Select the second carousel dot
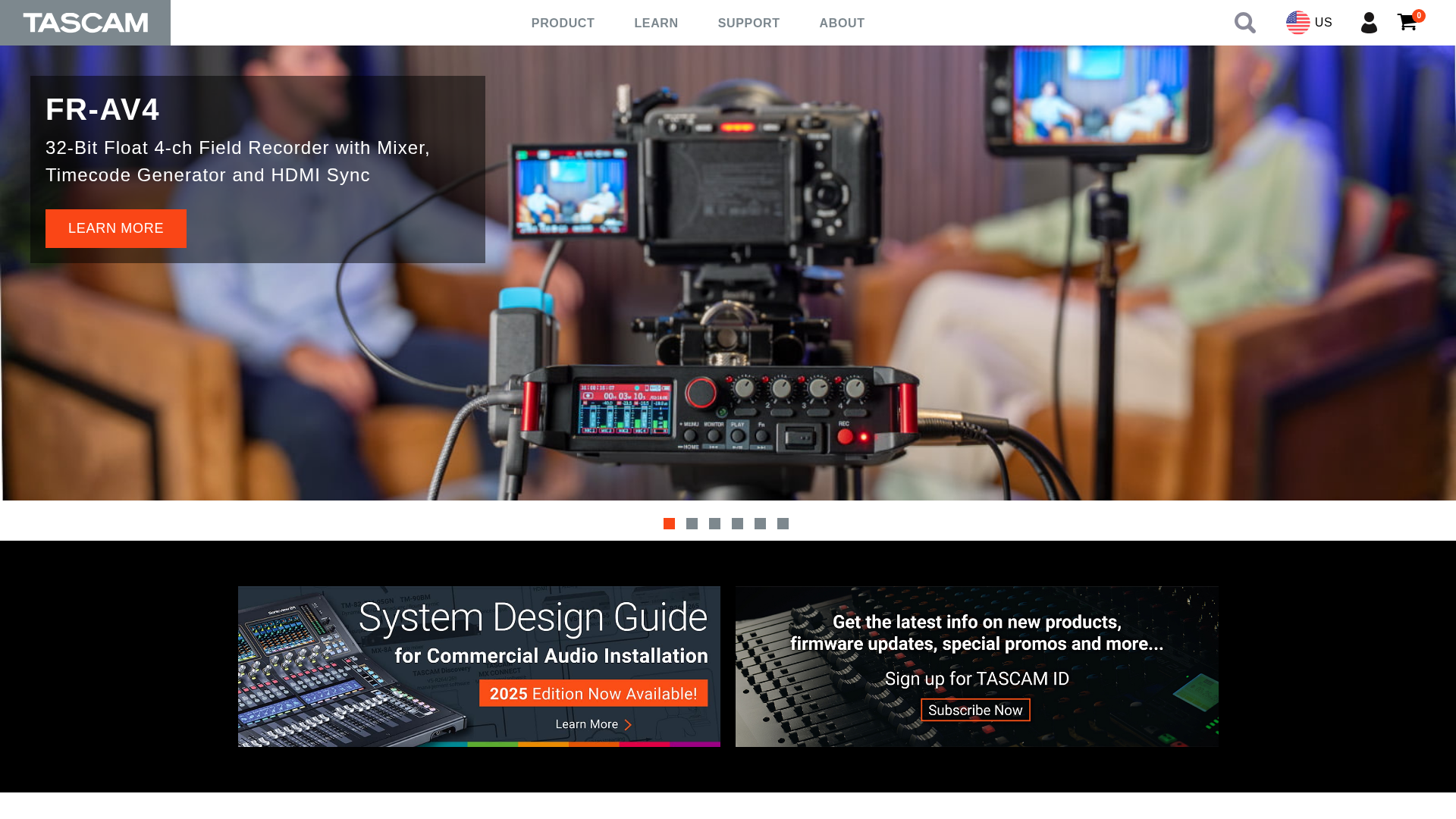Viewport: 1456px width, 819px height. 692,523
